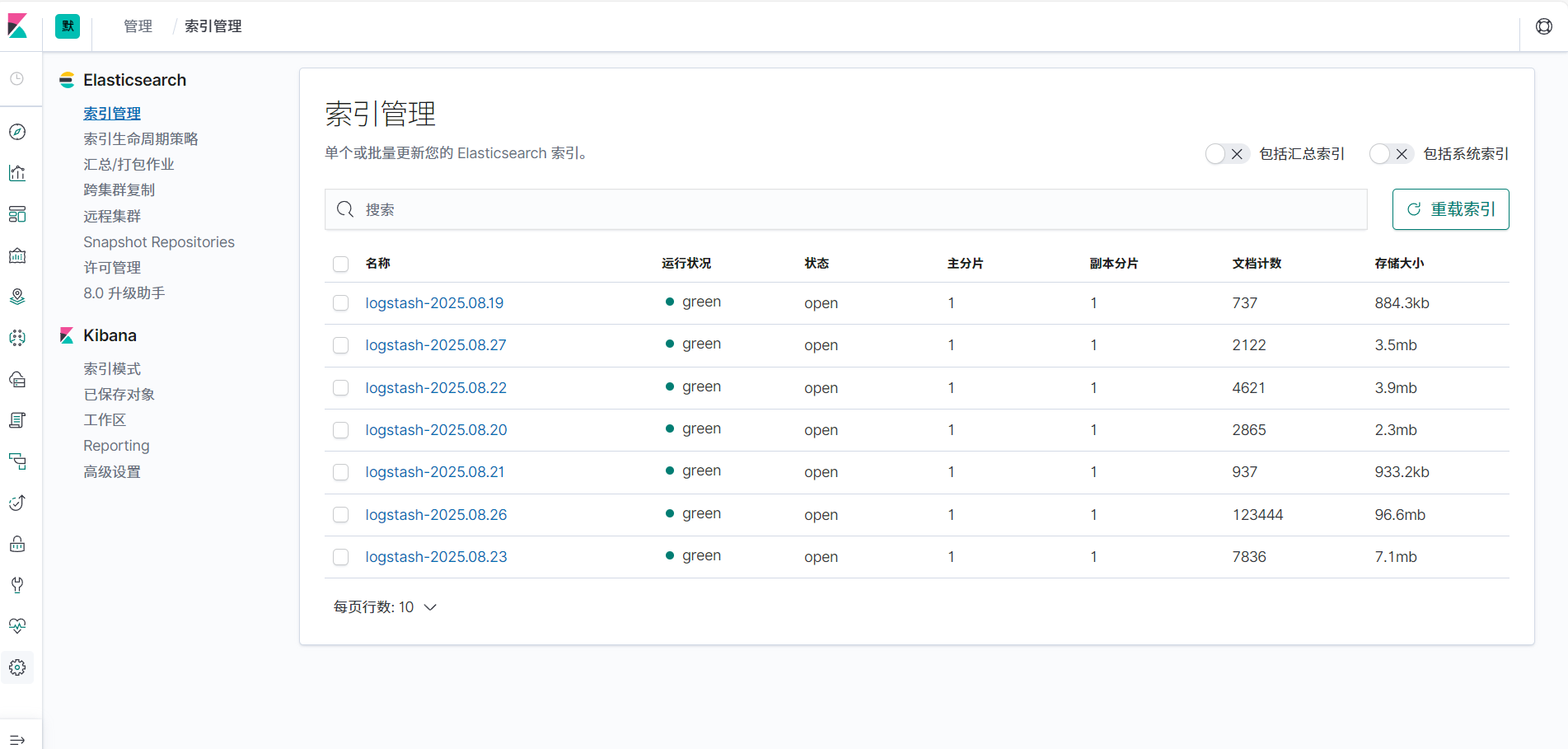
Task: Open Discover compass icon in sidebar
Action: [17, 132]
